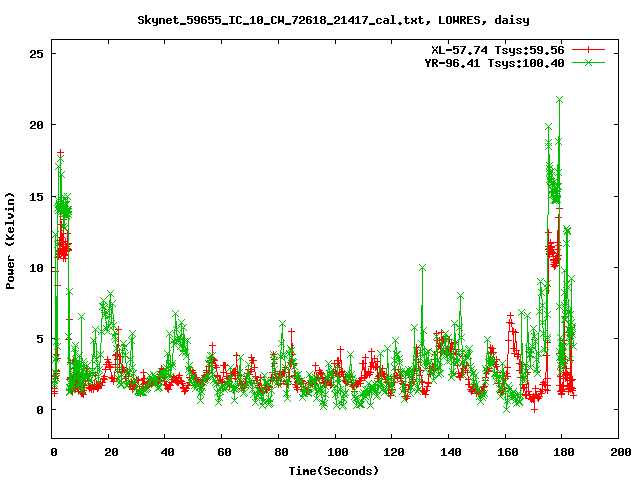640x480 pixels.
Task: Click the y-axis tick label 20
Action: click(37, 125)
